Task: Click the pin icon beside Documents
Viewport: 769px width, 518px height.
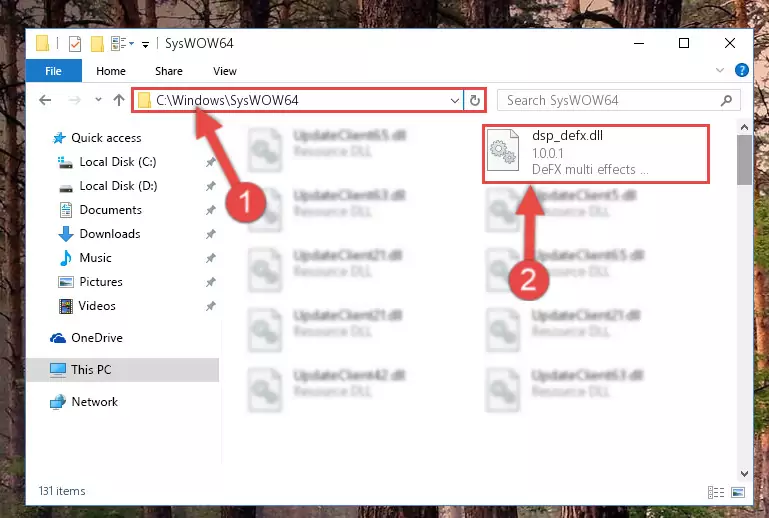Action: point(210,210)
